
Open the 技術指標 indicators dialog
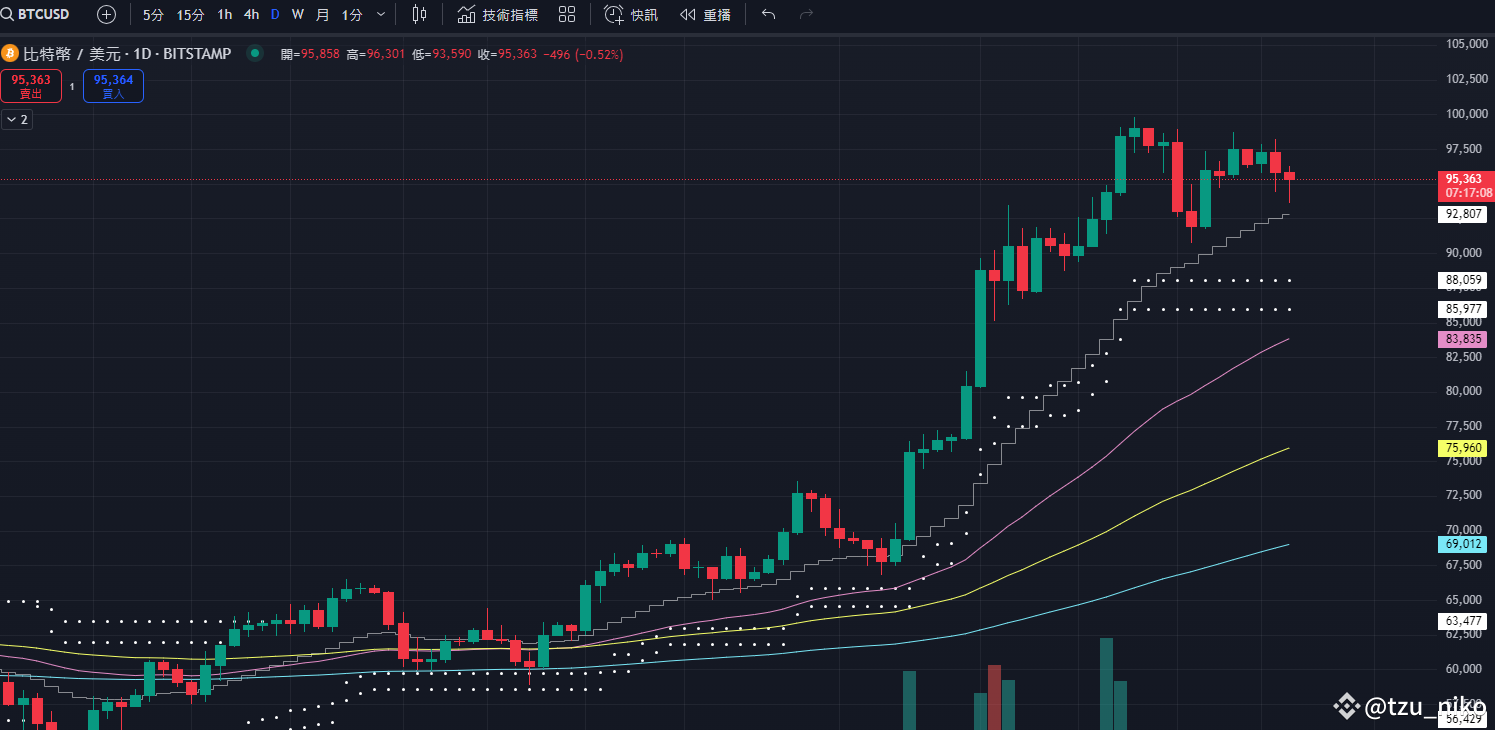498,15
